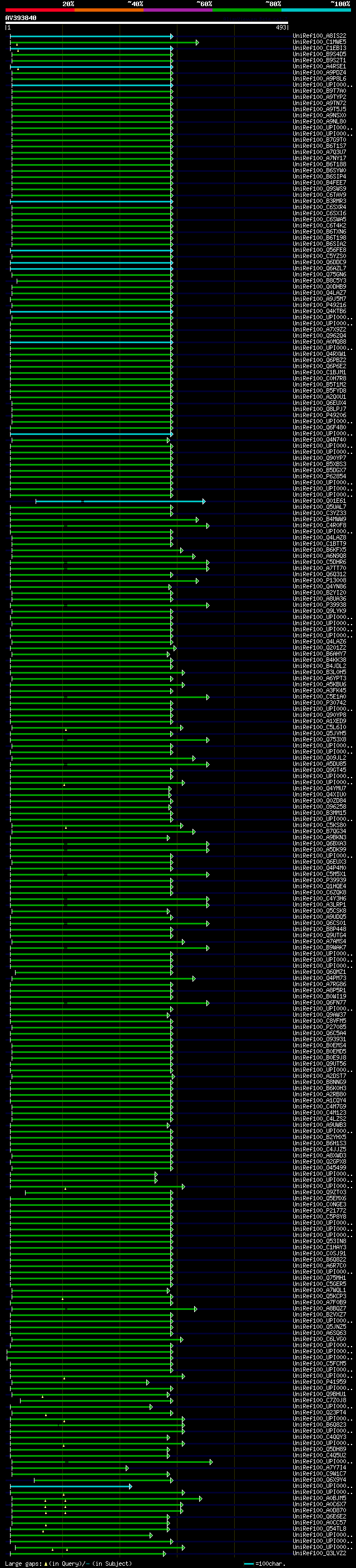Select hit label UniRef100_Q9LYK9

(x=319, y=611)
